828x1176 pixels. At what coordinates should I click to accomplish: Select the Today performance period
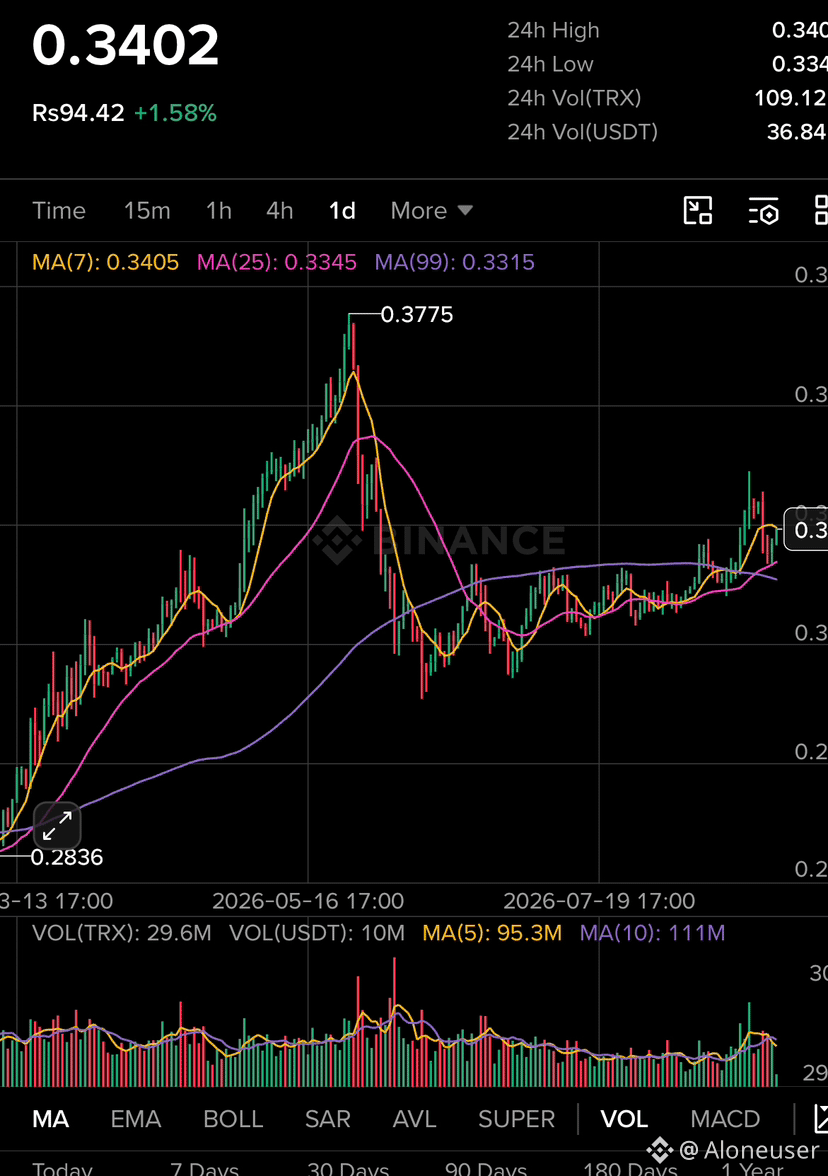coord(62,1168)
